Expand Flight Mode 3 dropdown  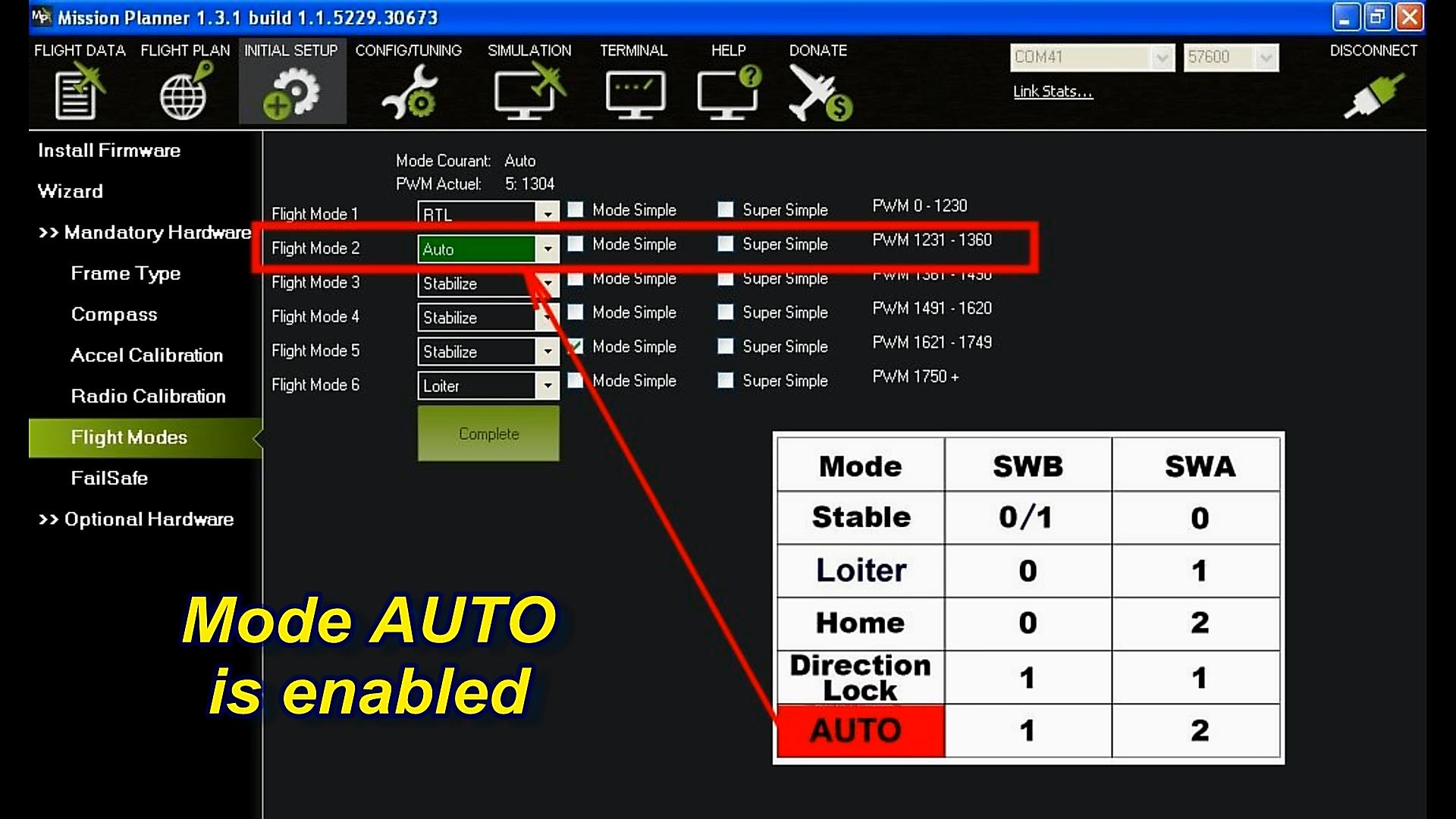click(x=547, y=283)
